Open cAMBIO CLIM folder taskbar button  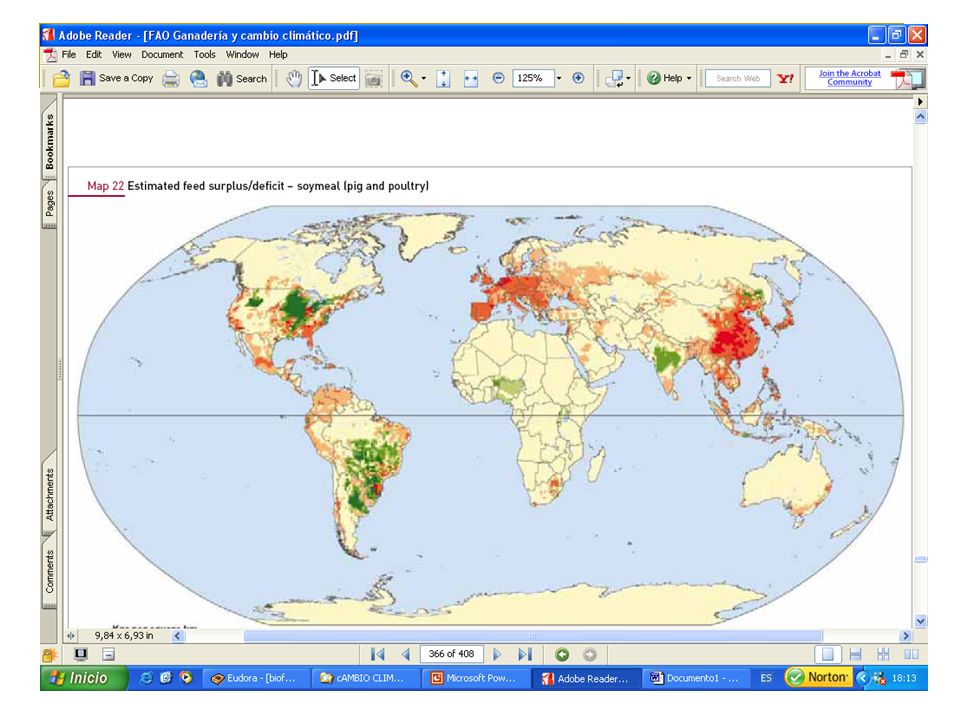[365, 678]
